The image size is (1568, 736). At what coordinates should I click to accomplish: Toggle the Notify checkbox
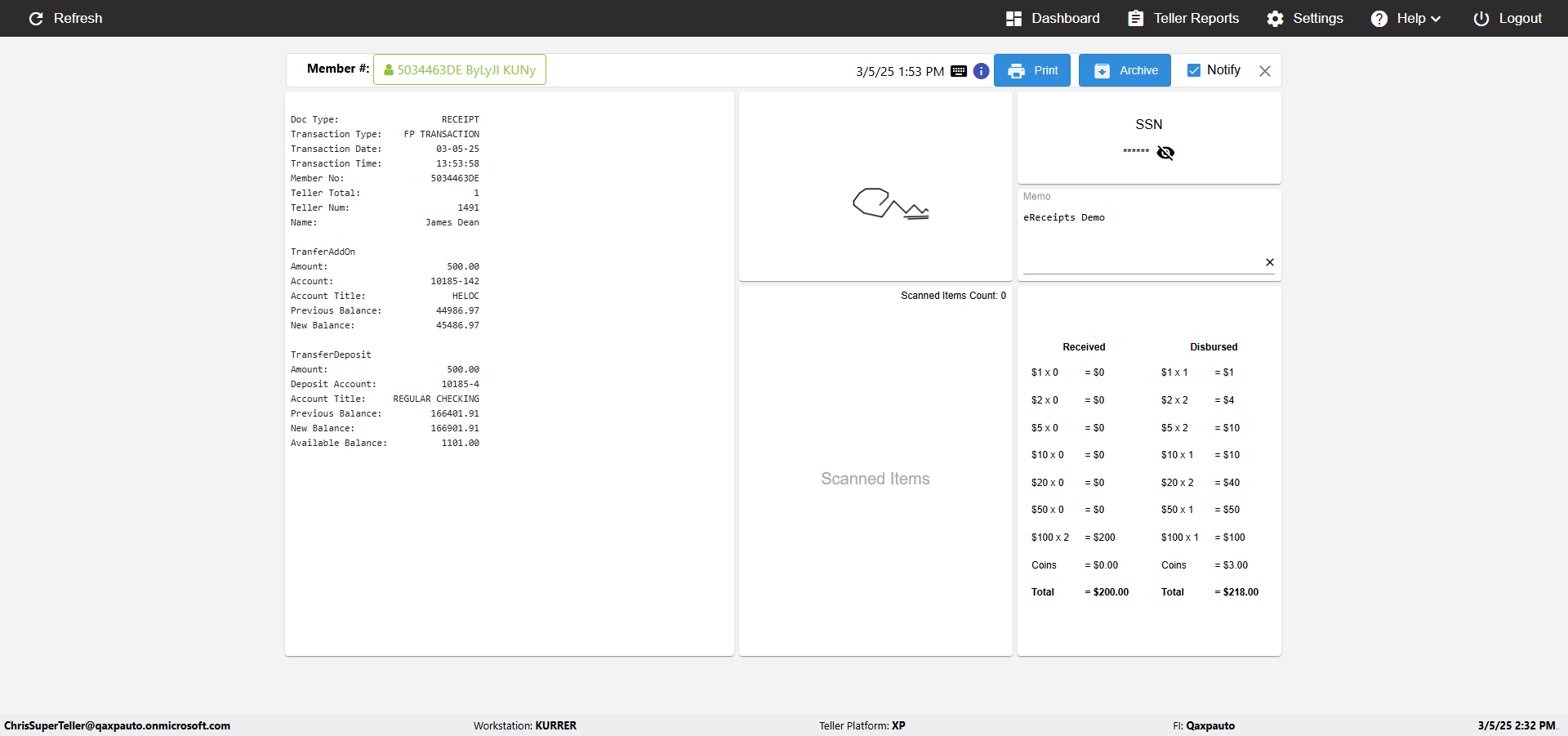(1194, 70)
